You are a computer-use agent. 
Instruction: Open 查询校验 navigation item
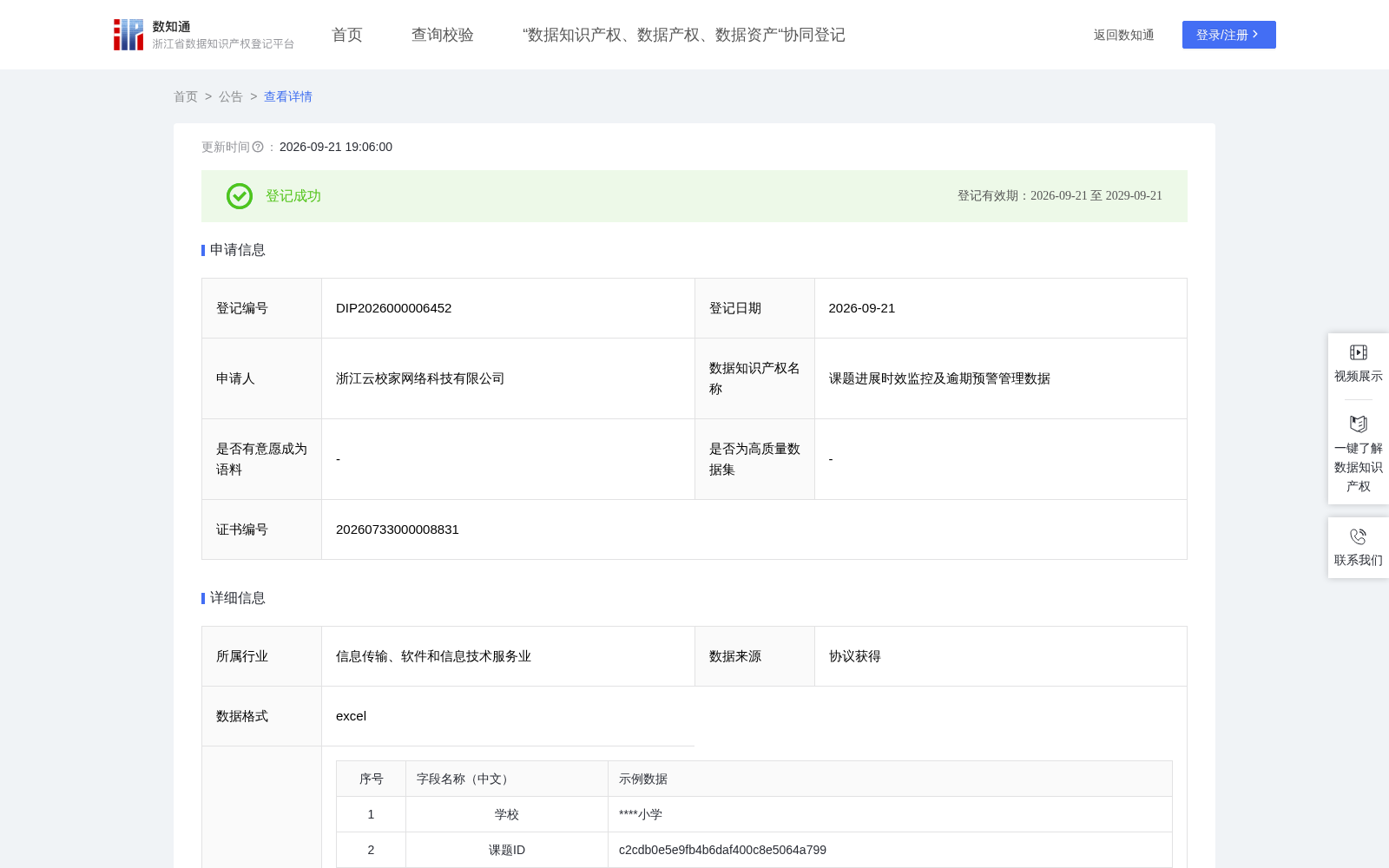(x=443, y=35)
